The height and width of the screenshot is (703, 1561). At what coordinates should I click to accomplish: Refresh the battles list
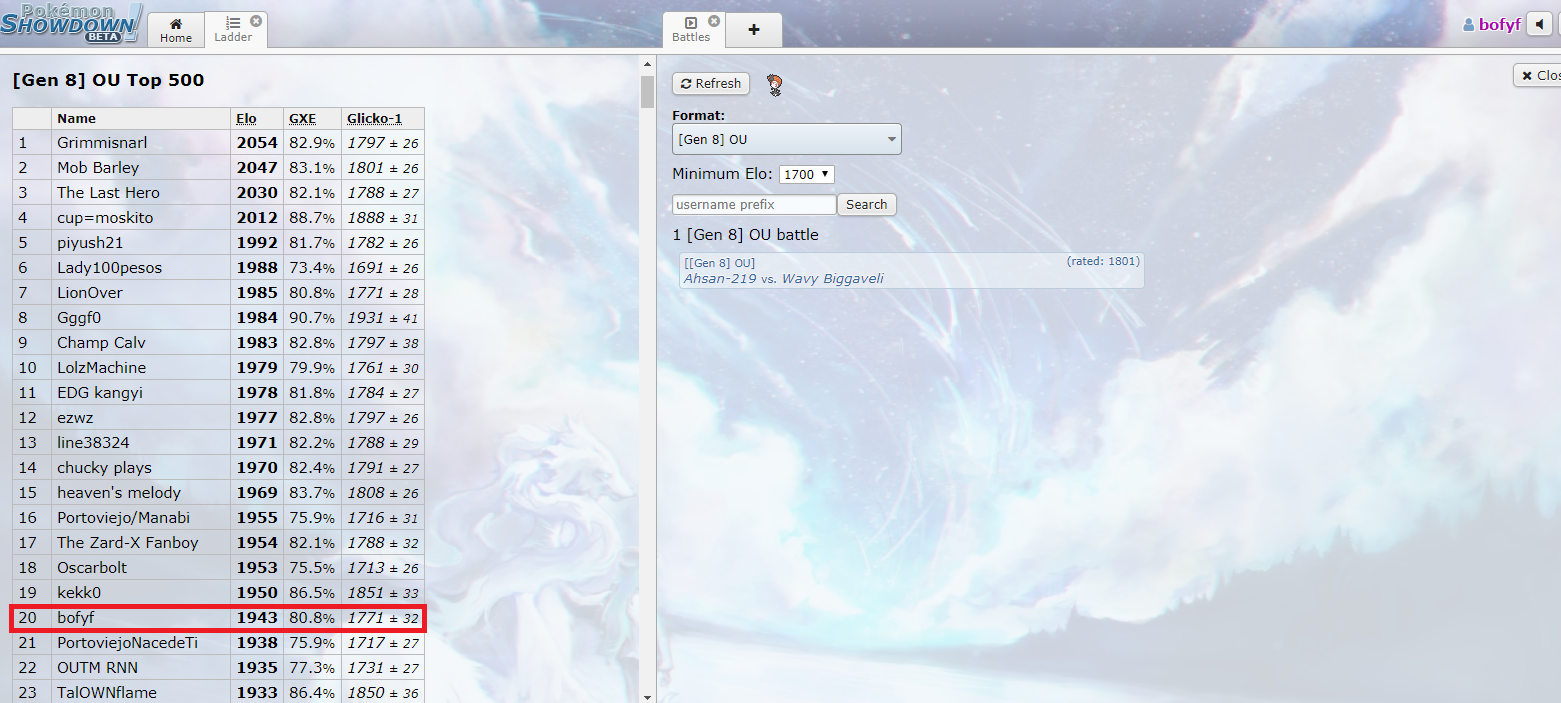[x=711, y=84]
